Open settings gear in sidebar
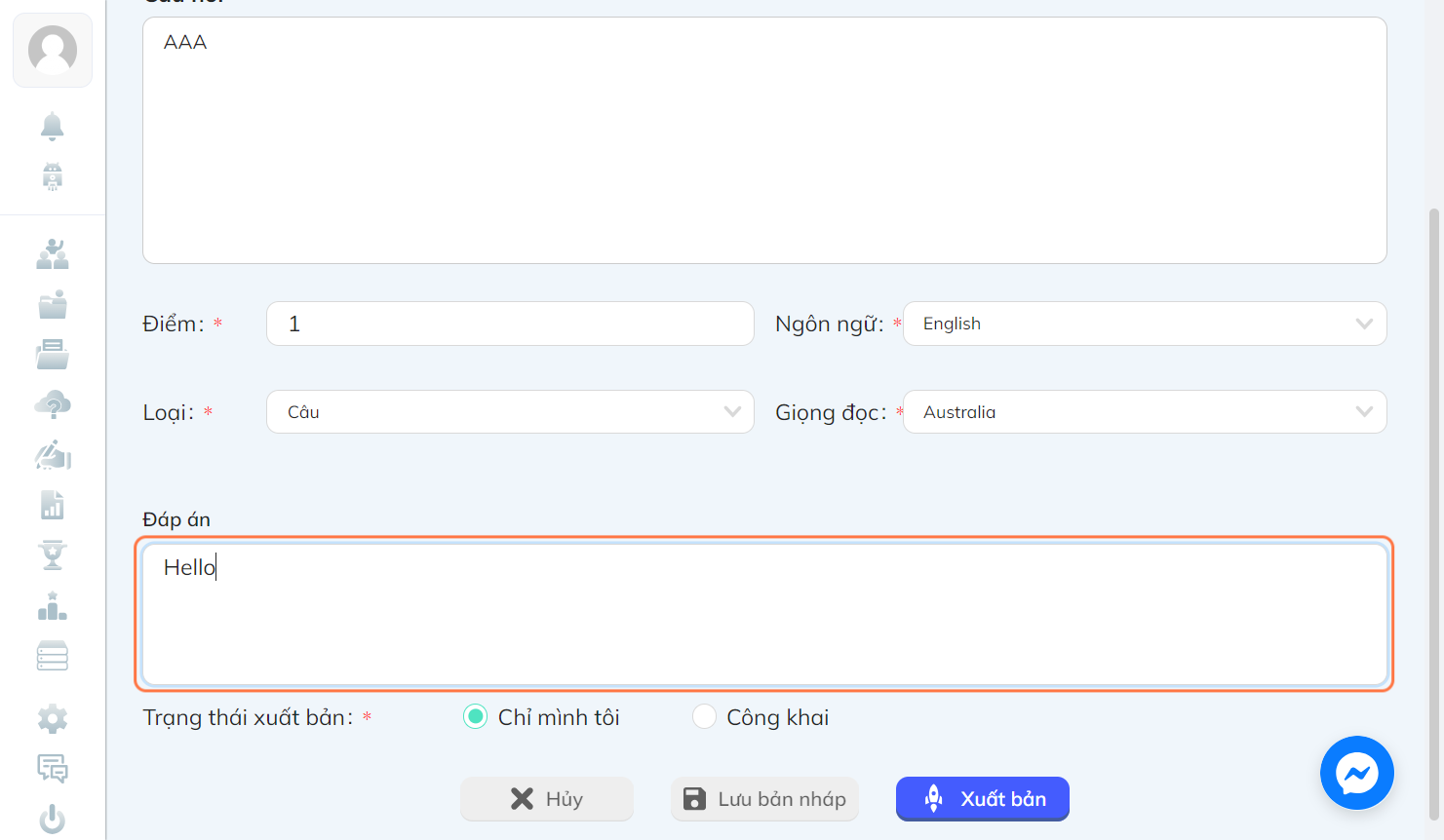 click(53, 719)
